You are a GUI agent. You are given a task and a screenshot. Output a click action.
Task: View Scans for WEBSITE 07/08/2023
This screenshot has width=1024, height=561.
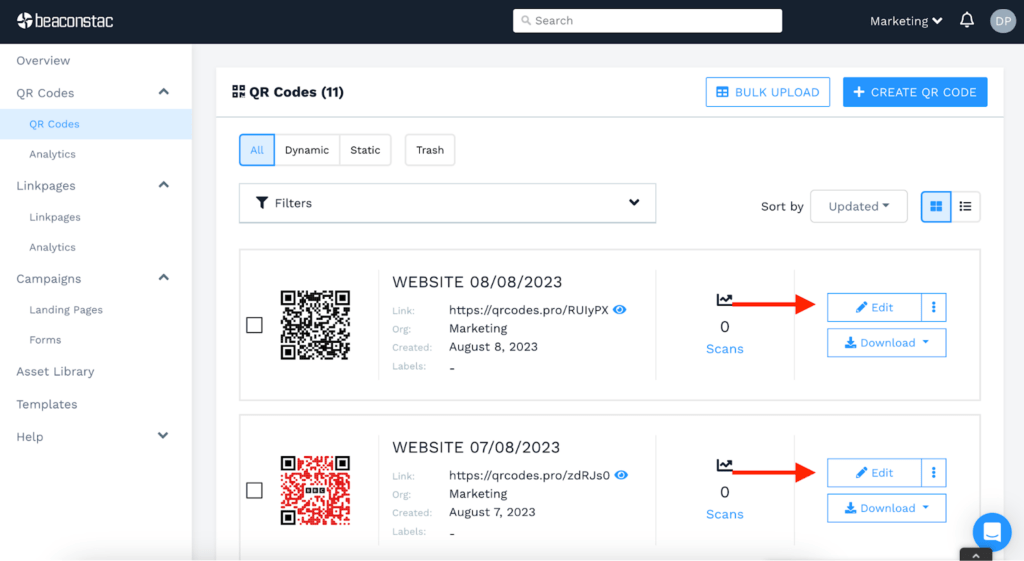click(x=724, y=514)
